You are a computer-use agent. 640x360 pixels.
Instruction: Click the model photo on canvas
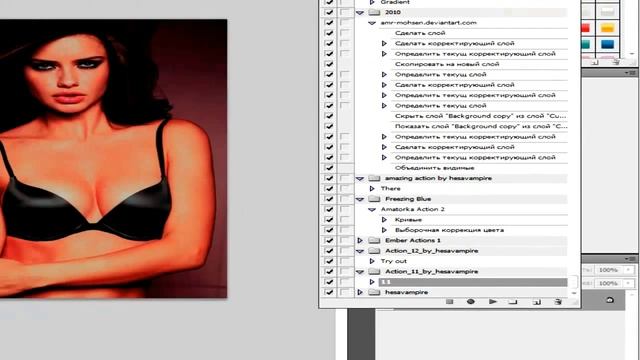[113, 158]
